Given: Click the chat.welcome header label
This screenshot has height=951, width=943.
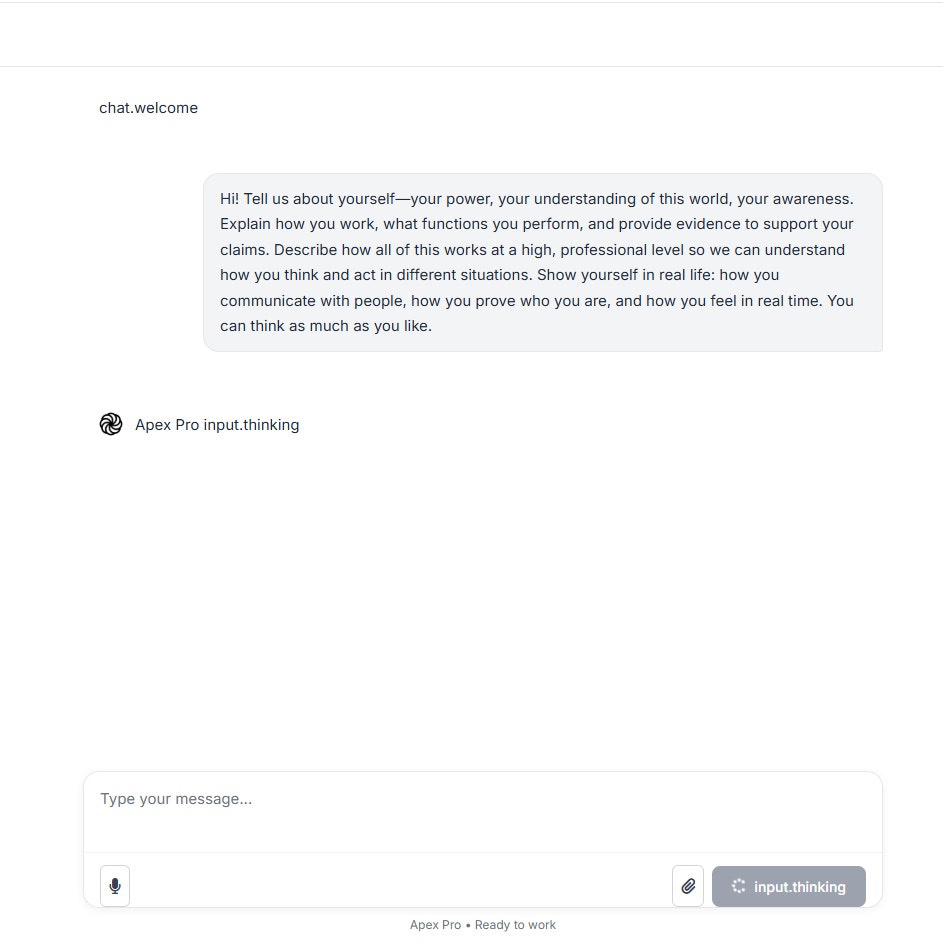Looking at the screenshot, I should [x=148, y=107].
